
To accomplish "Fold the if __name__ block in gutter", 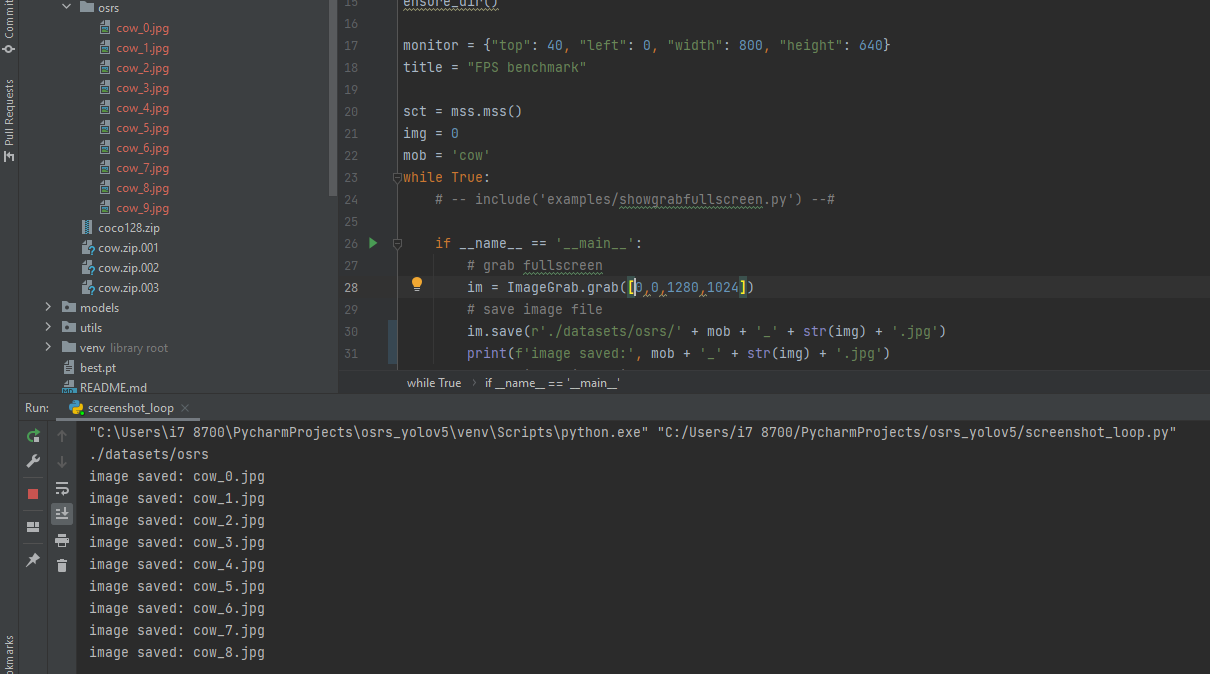I will click(x=397, y=243).
